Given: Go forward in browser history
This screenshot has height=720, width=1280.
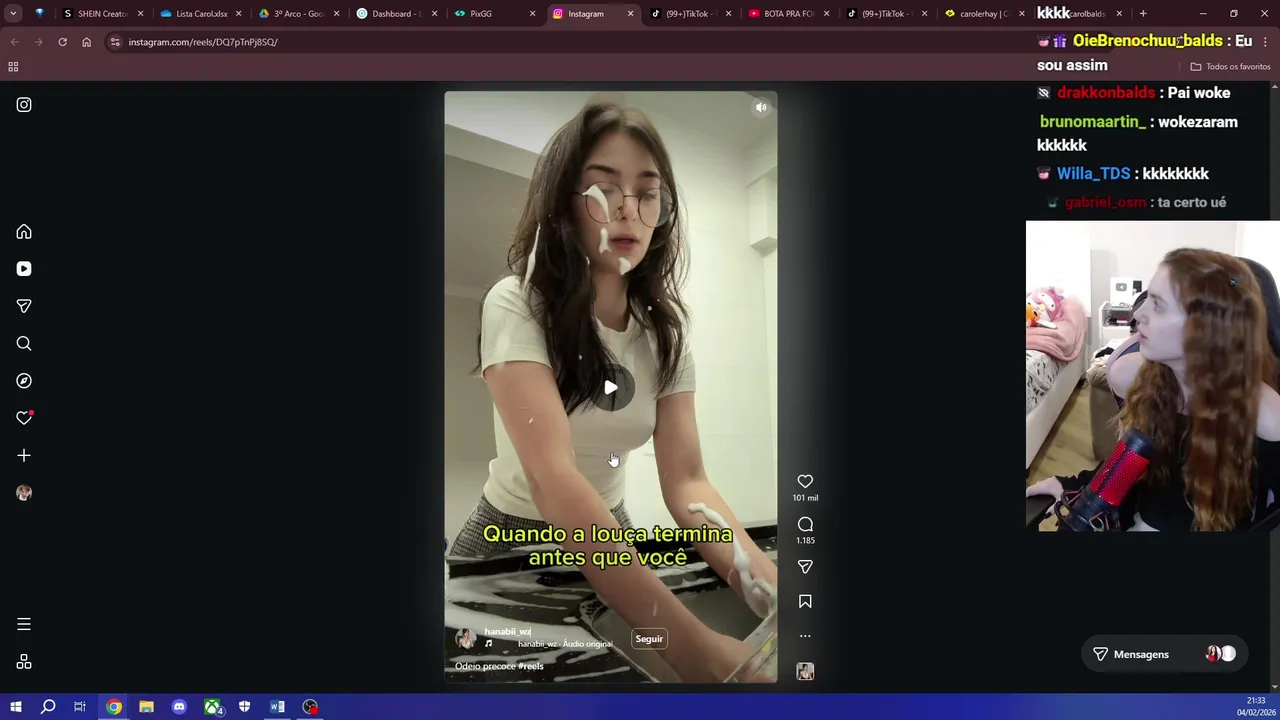Looking at the screenshot, I should 38,42.
